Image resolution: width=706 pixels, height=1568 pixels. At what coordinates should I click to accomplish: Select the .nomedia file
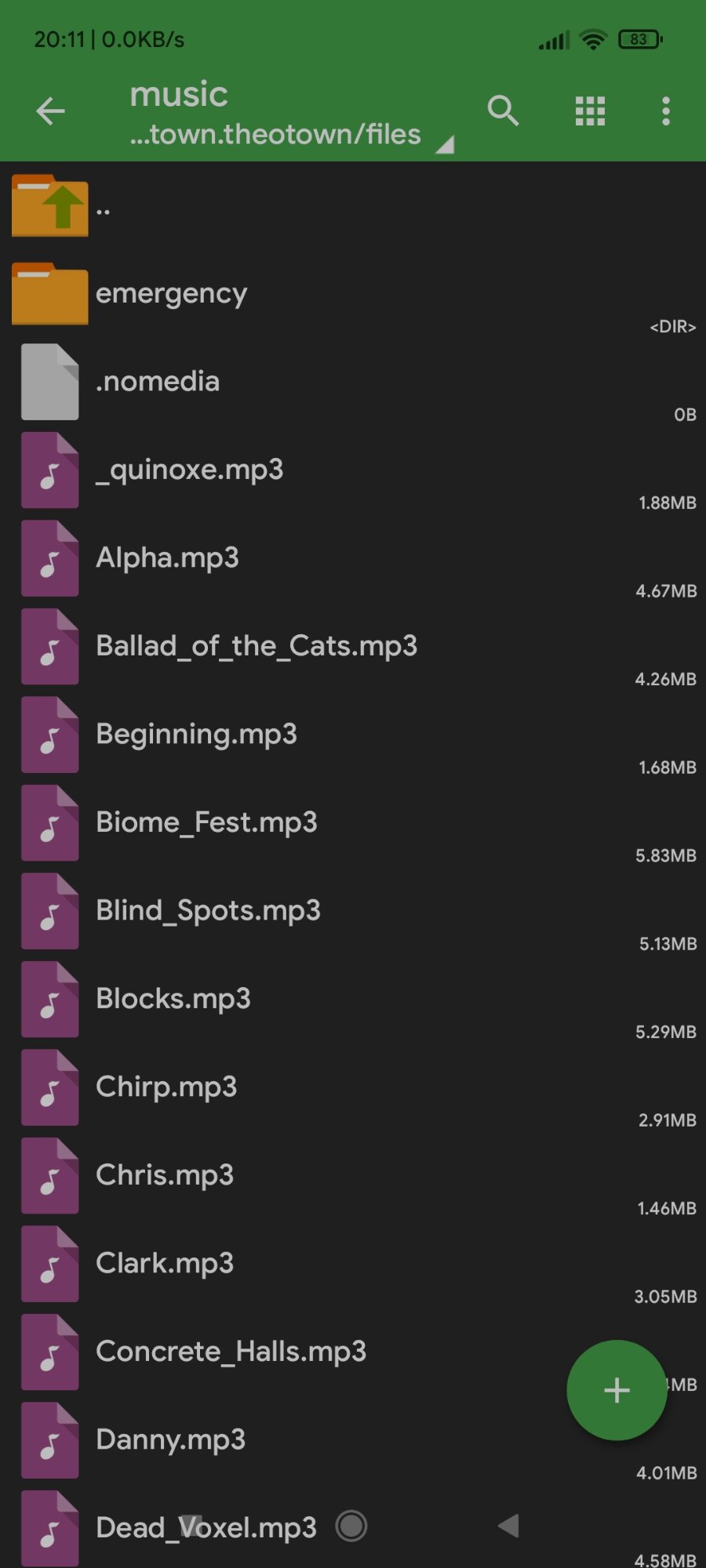(353, 382)
